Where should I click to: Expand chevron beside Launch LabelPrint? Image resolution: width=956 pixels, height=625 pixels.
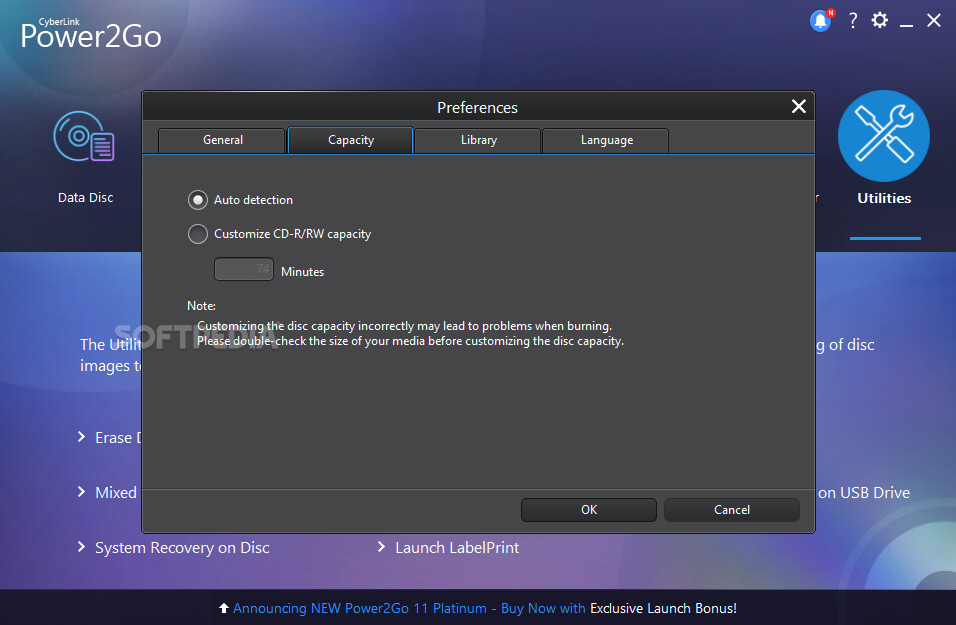click(x=381, y=547)
